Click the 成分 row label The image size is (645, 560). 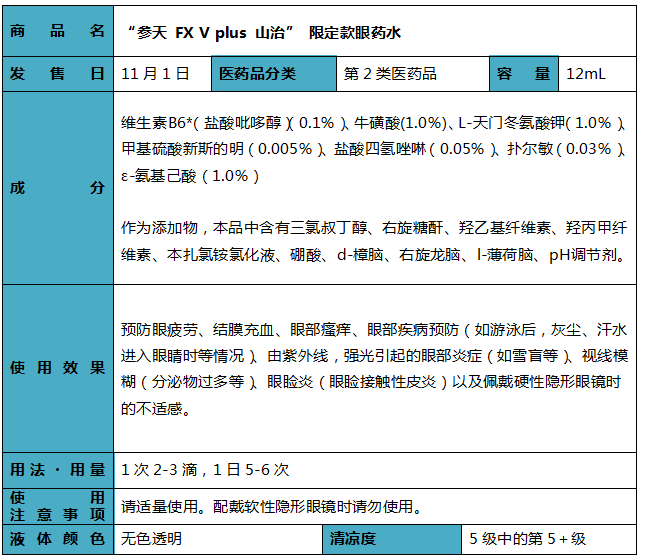(58, 188)
